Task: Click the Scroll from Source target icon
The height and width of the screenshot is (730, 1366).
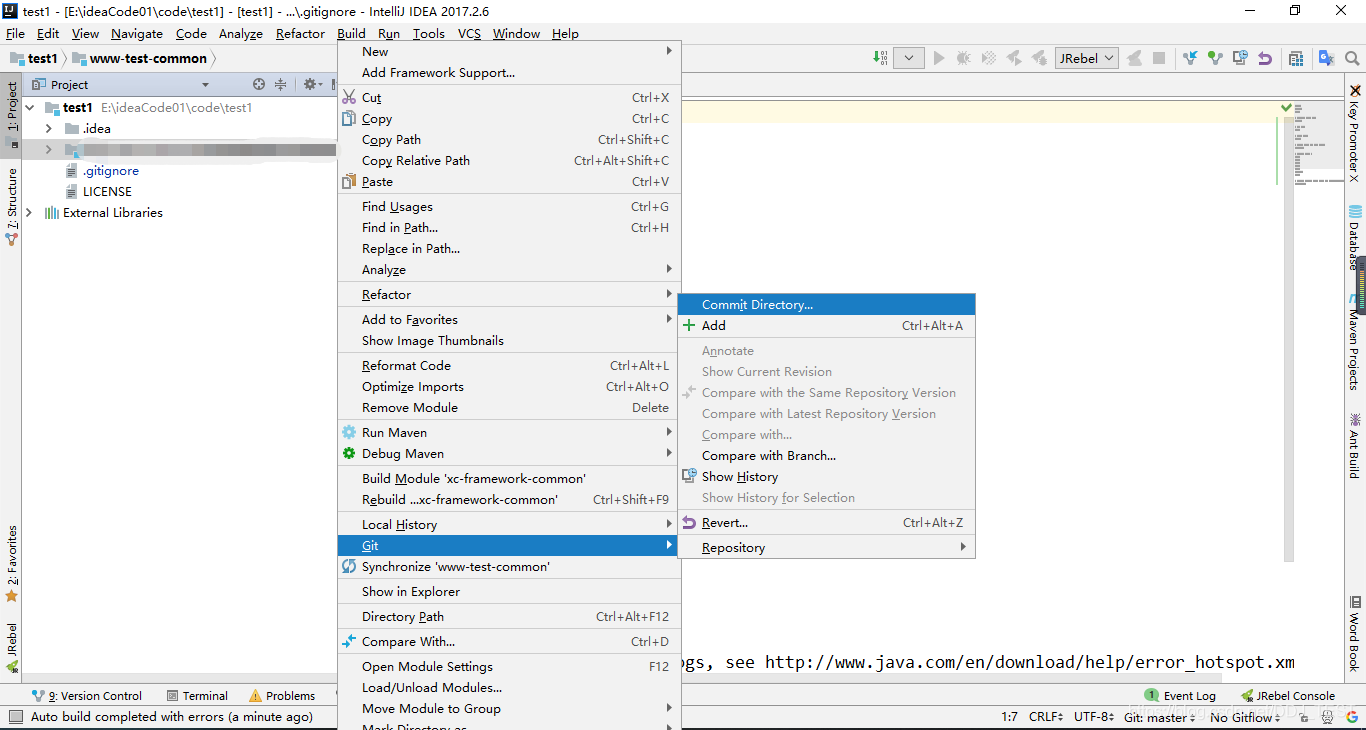Action: point(259,85)
